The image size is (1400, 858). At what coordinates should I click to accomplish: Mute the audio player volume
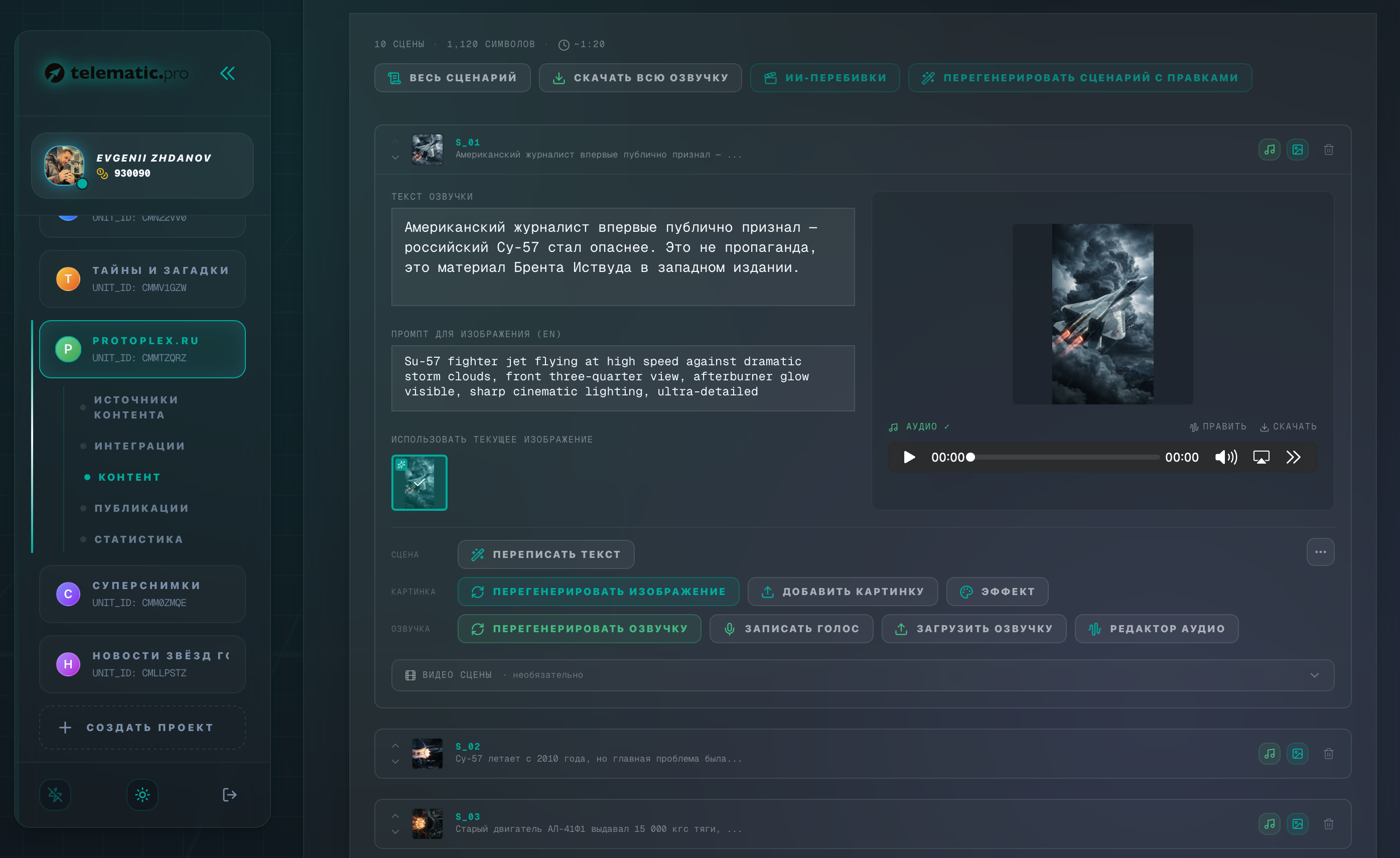click(1225, 457)
